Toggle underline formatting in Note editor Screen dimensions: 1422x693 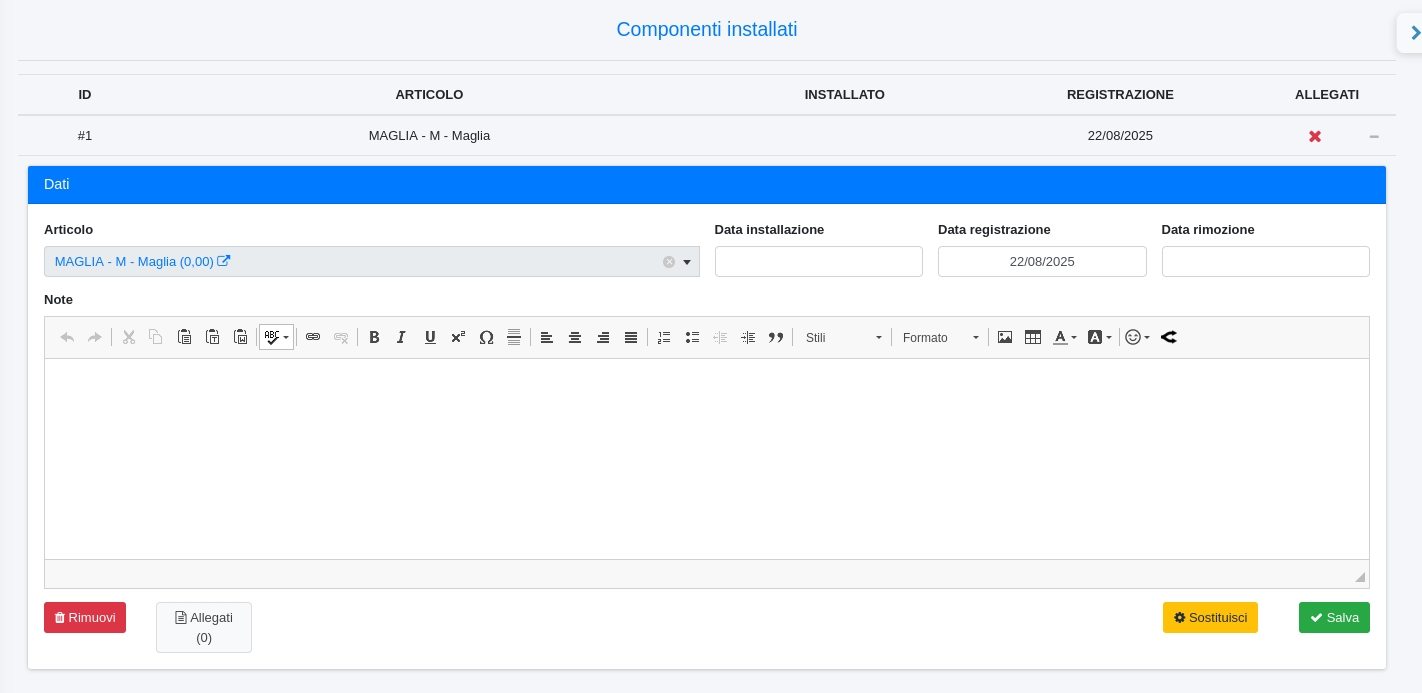tap(430, 338)
